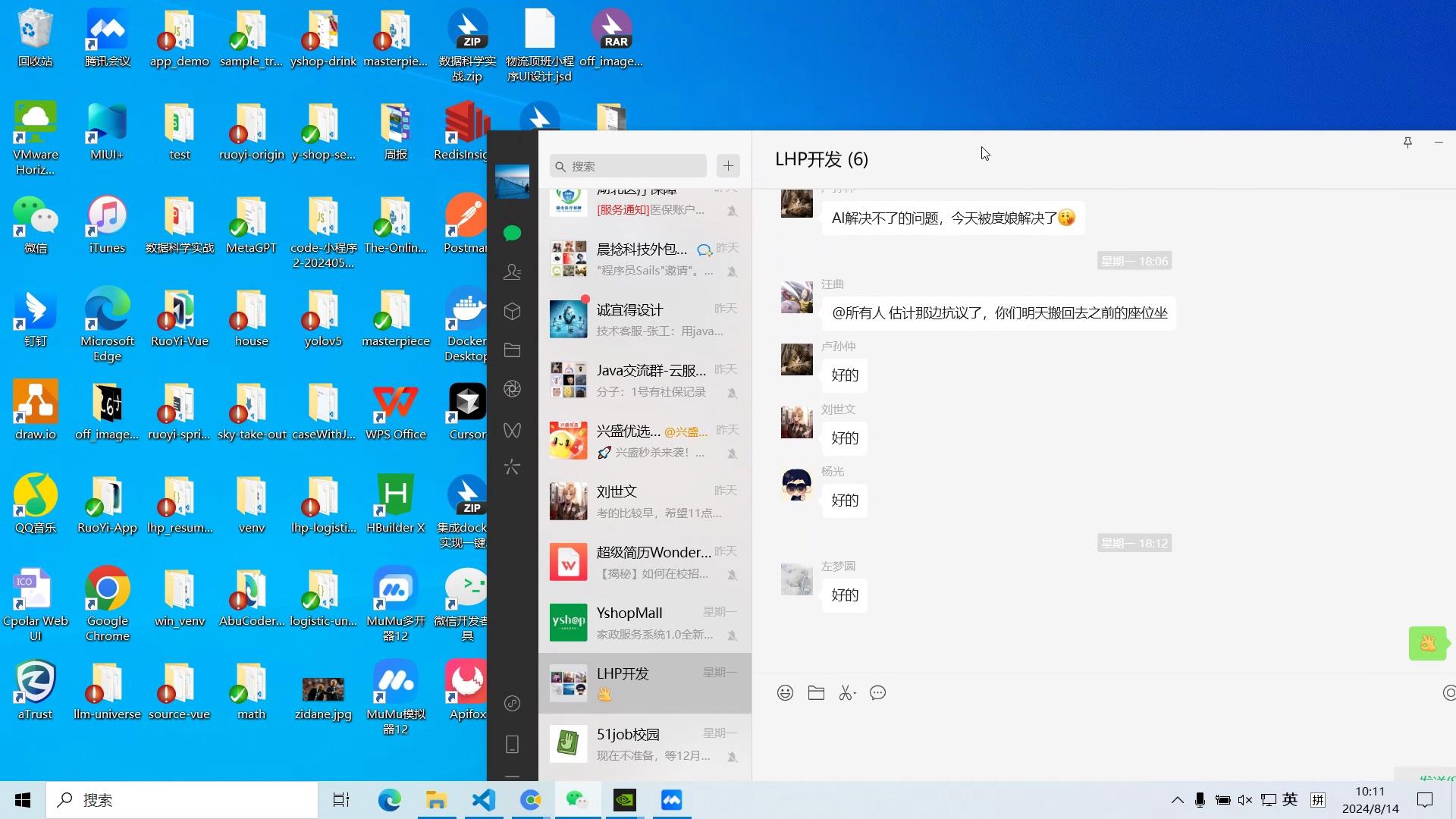Open WeChat chat files folder icon

(512, 350)
